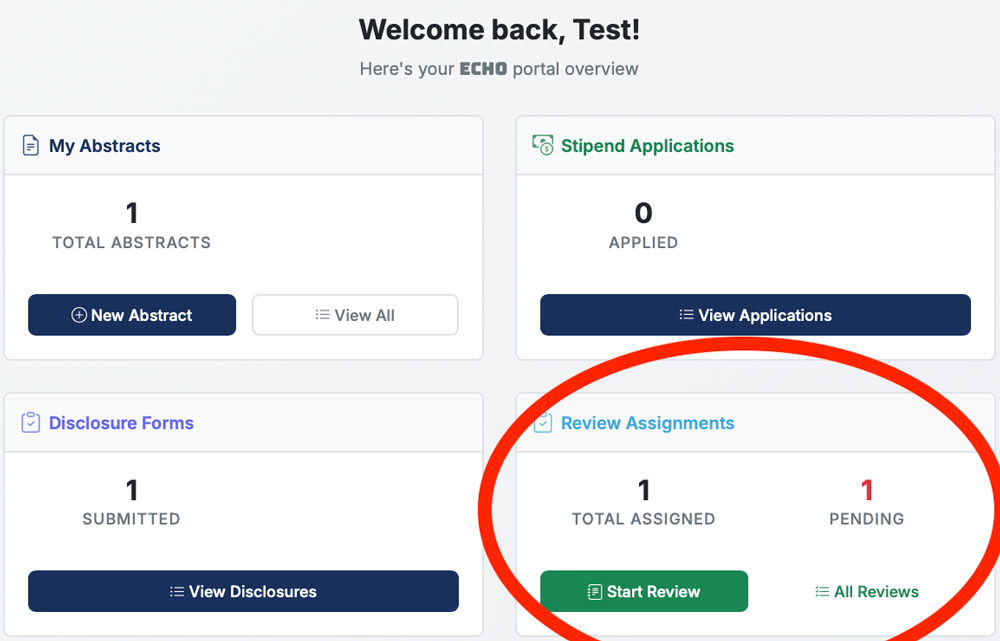Select the My Abstracts card title
1000x641 pixels.
click(105, 146)
